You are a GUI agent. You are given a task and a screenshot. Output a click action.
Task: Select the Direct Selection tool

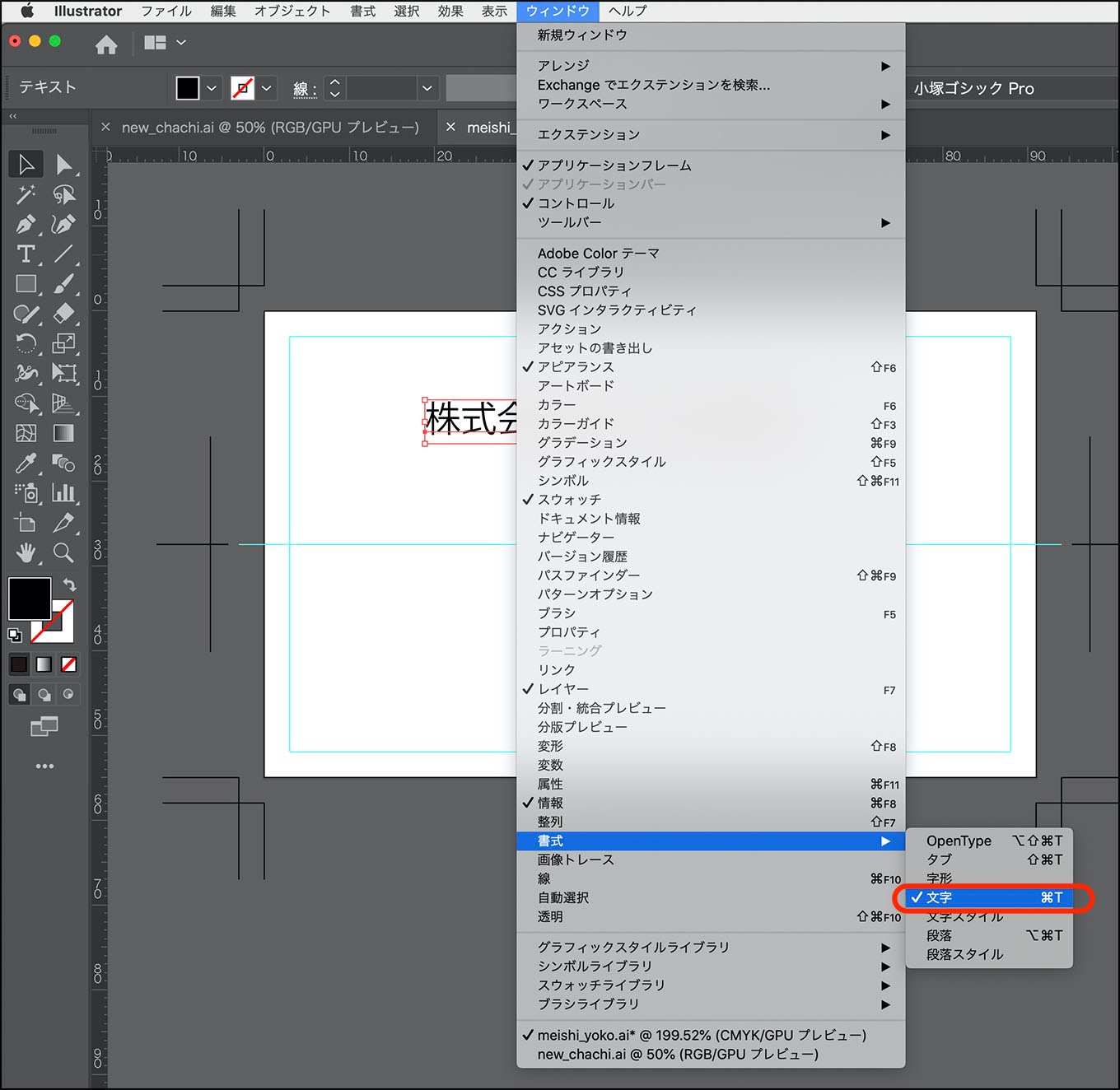(x=64, y=164)
